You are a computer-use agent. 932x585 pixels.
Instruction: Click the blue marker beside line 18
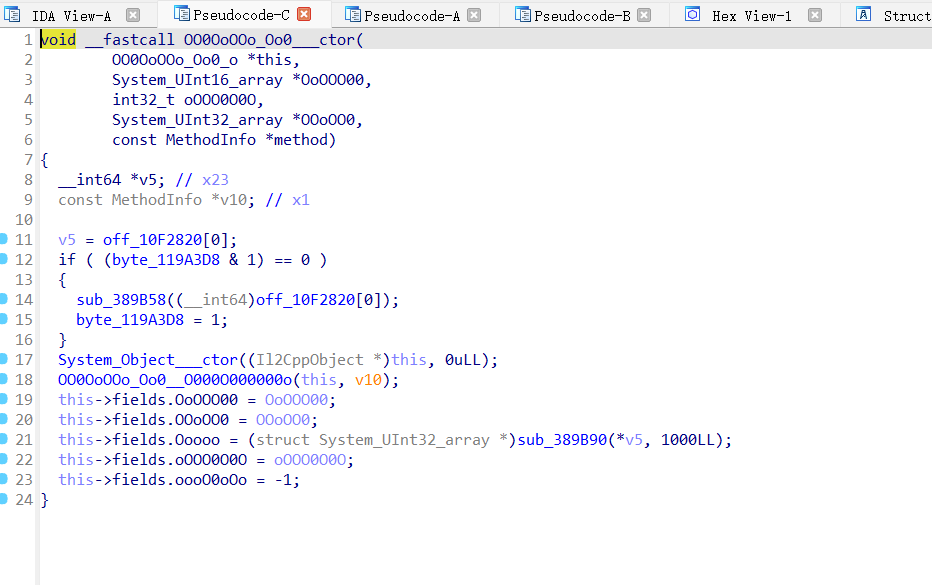[x=5, y=379]
